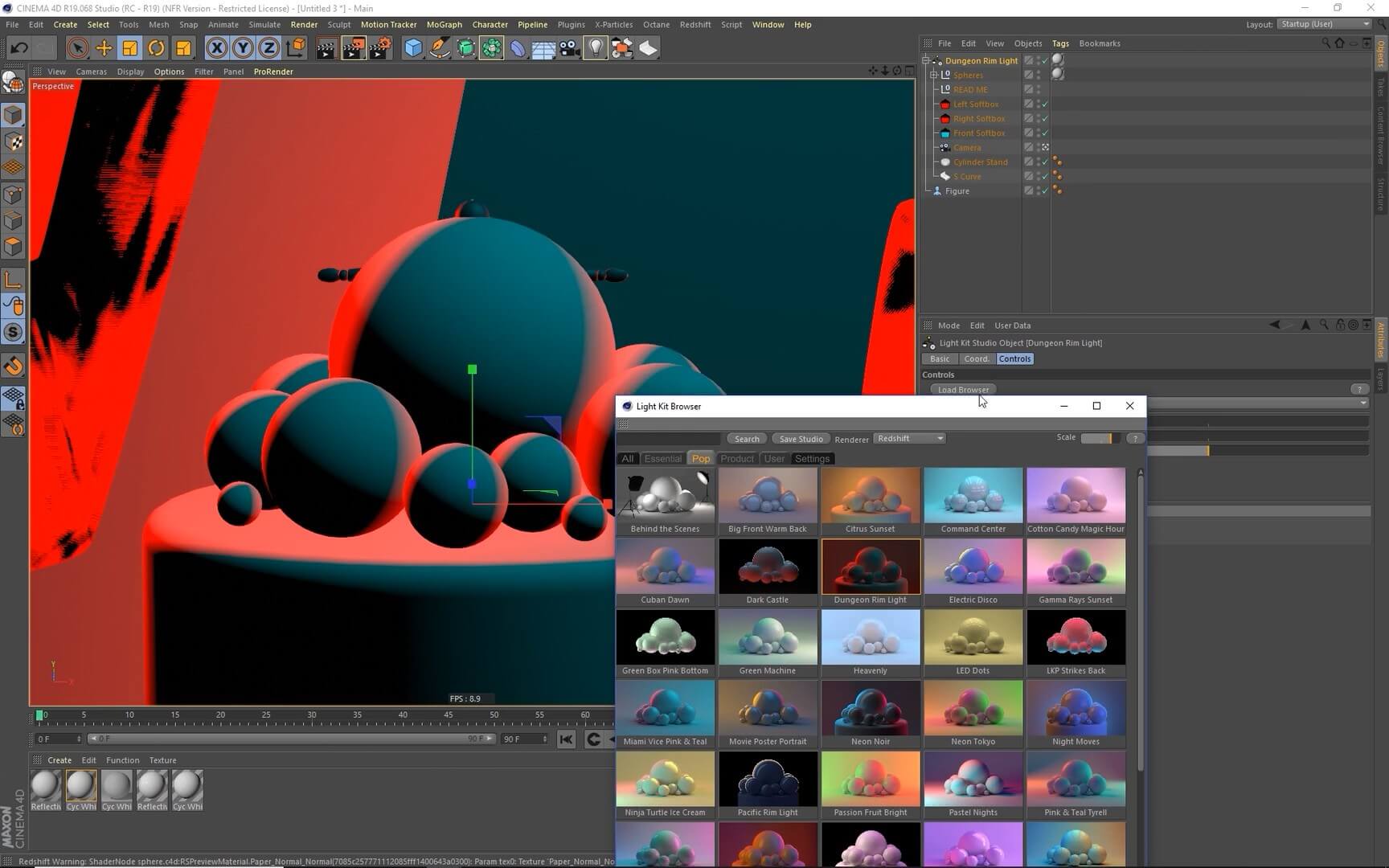Toggle Right Softbox enable checkmark
Viewport: 1389px width, 868px height.
pyautogui.click(x=1045, y=119)
